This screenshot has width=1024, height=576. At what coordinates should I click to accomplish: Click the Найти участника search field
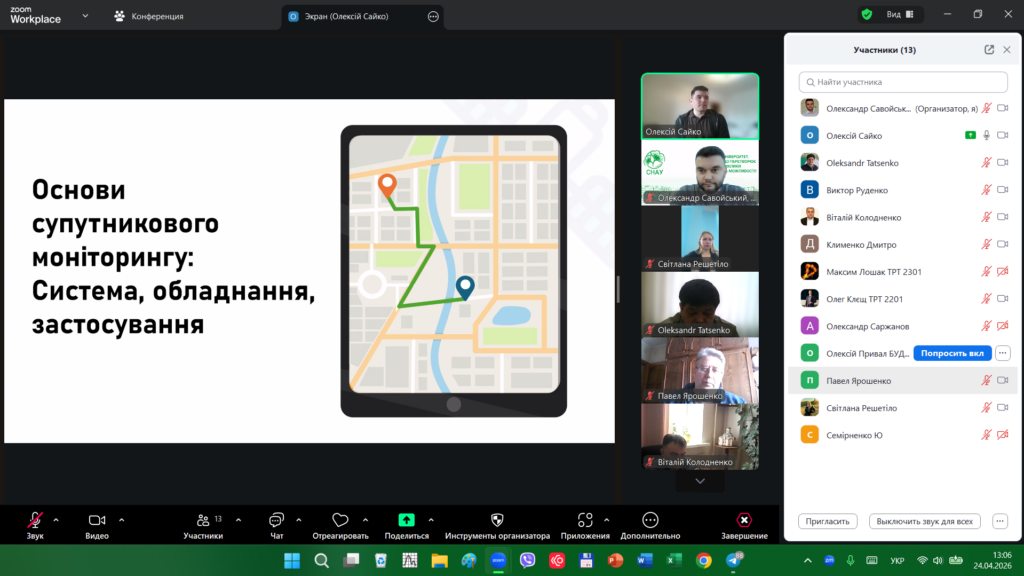click(x=903, y=82)
